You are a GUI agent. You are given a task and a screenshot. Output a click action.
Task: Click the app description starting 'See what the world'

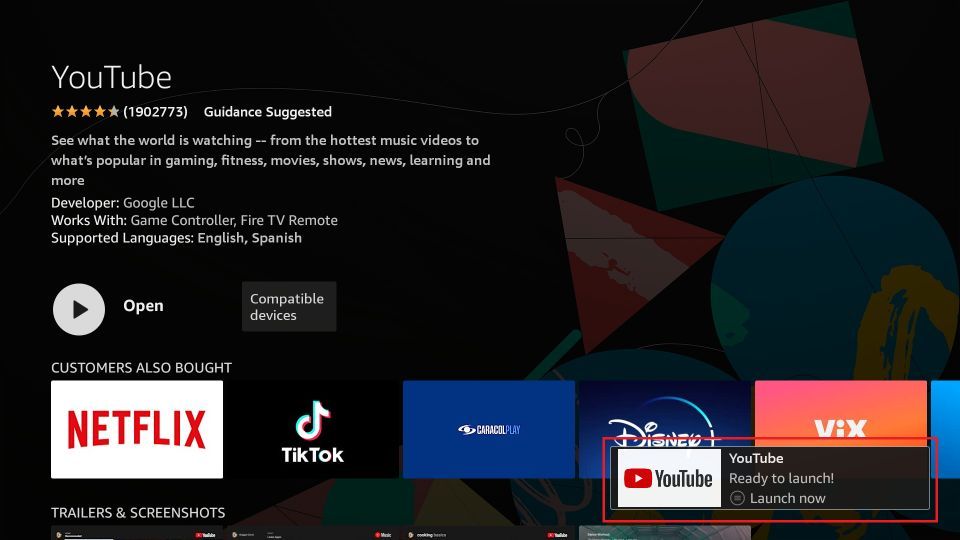271,160
